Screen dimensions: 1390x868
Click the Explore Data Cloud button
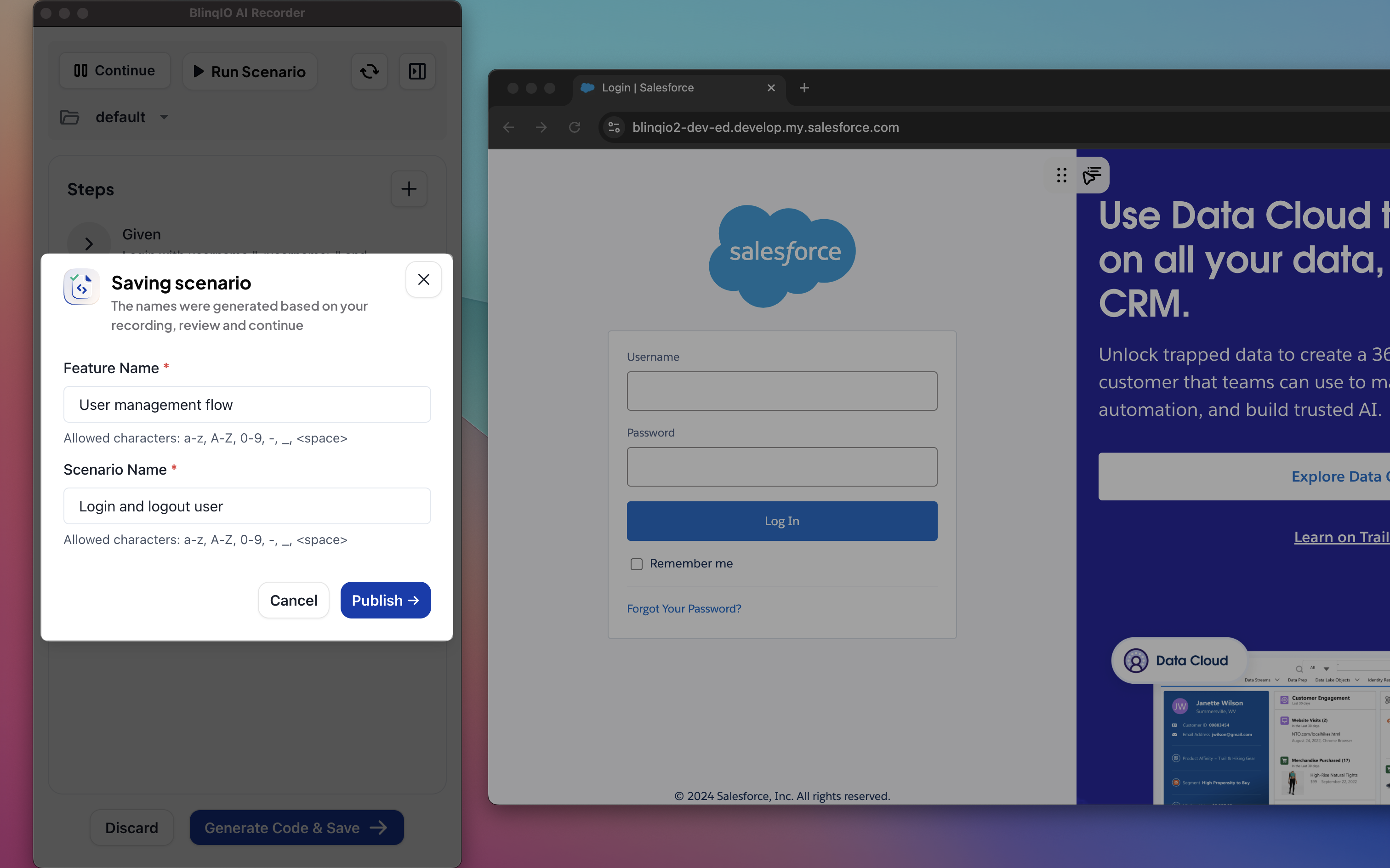(x=1244, y=477)
